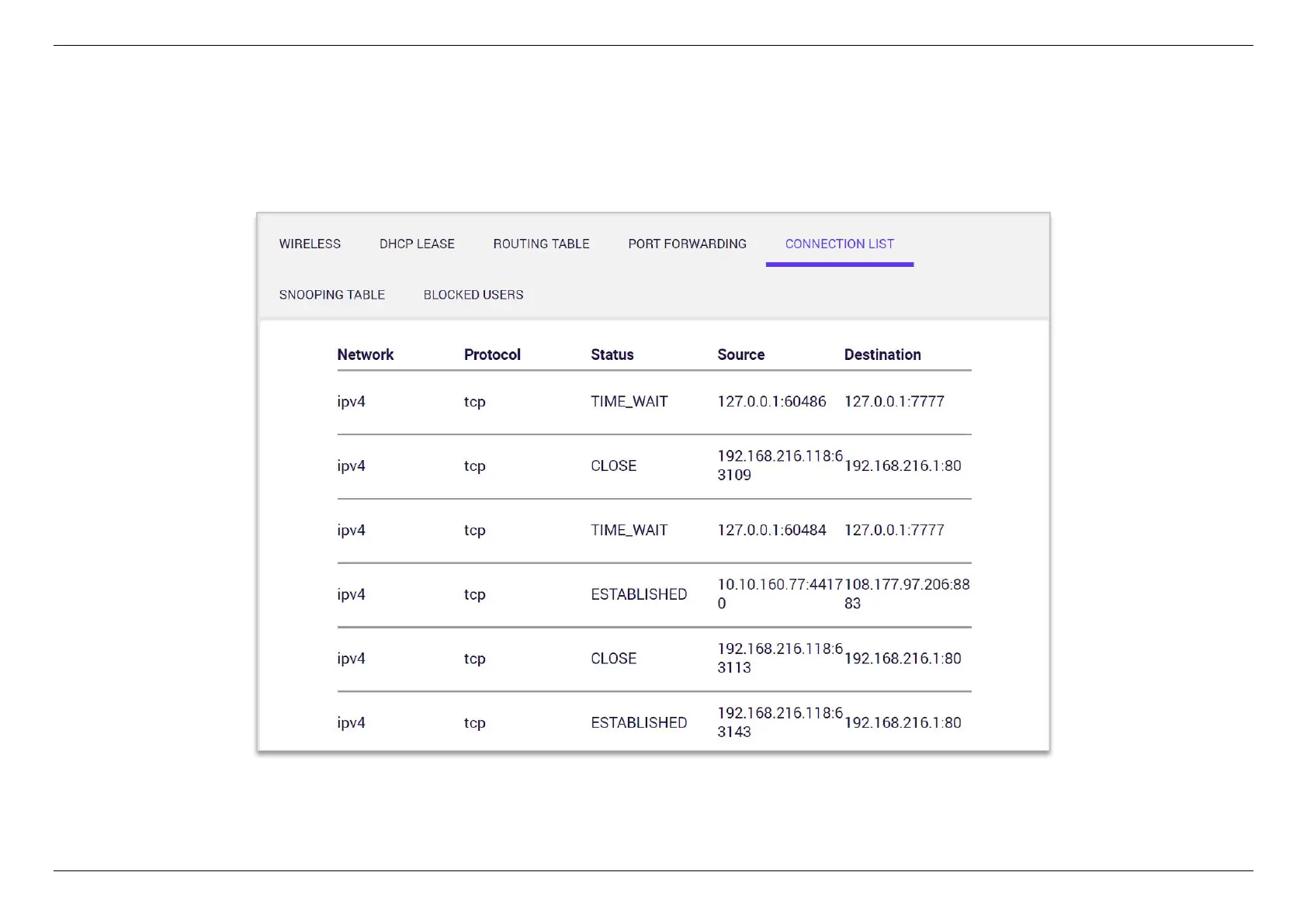This screenshot has height=924, width=1307.
Task: Click the Protocol column header
Action: tap(492, 355)
